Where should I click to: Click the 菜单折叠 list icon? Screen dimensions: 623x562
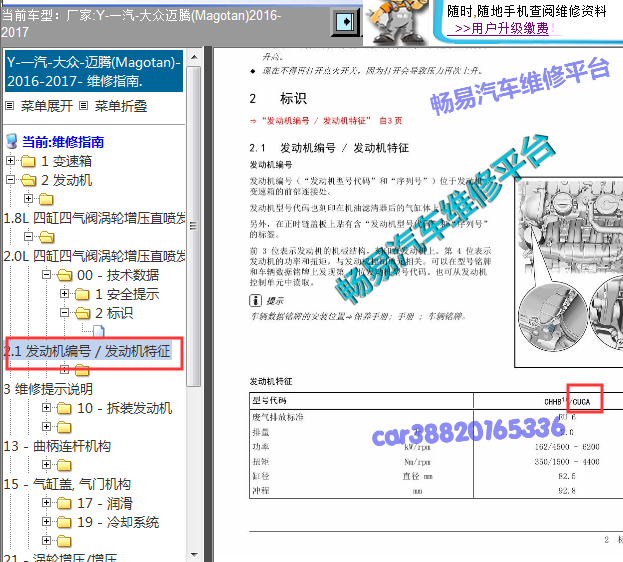coord(83,106)
